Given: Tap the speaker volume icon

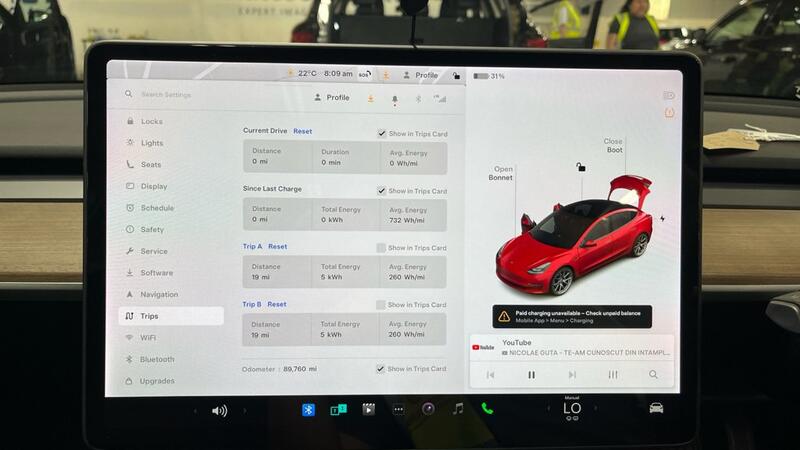Looking at the screenshot, I should click(219, 411).
